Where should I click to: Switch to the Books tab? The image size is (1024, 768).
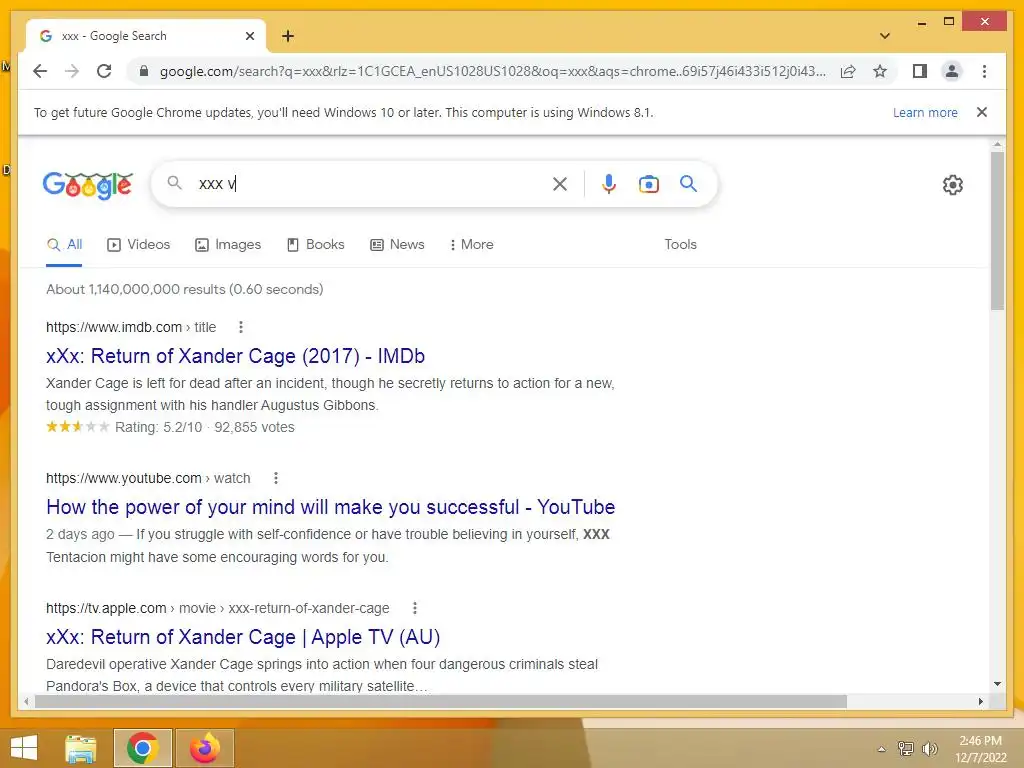pyautogui.click(x=316, y=245)
